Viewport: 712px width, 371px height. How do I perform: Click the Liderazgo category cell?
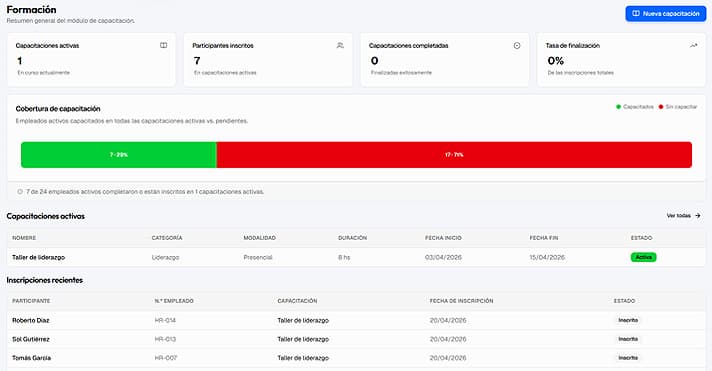tap(165, 257)
